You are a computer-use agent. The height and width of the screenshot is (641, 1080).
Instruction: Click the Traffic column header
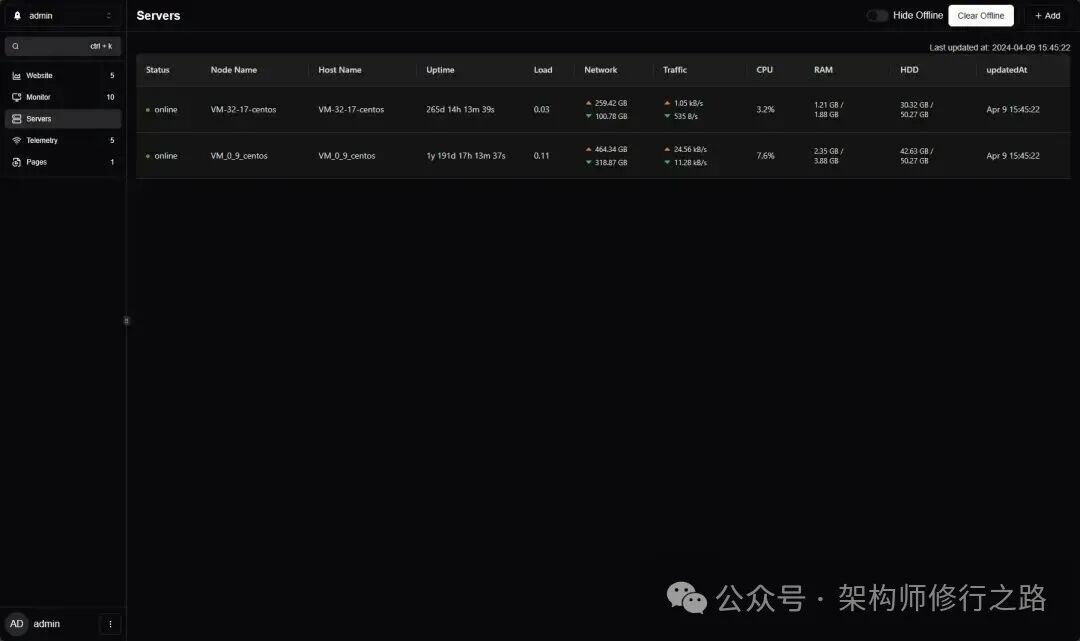[x=675, y=70]
